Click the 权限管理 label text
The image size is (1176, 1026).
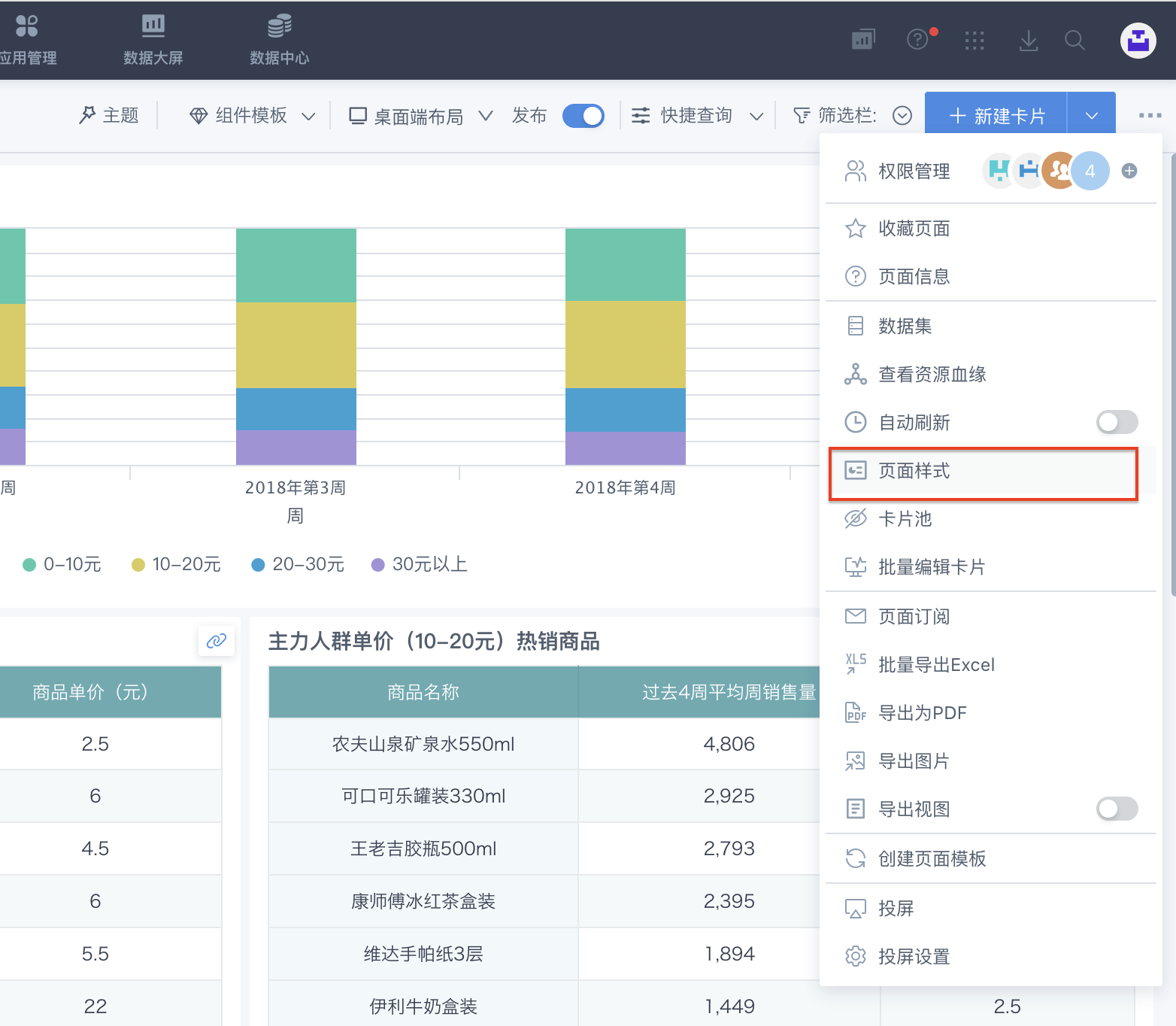tap(914, 171)
